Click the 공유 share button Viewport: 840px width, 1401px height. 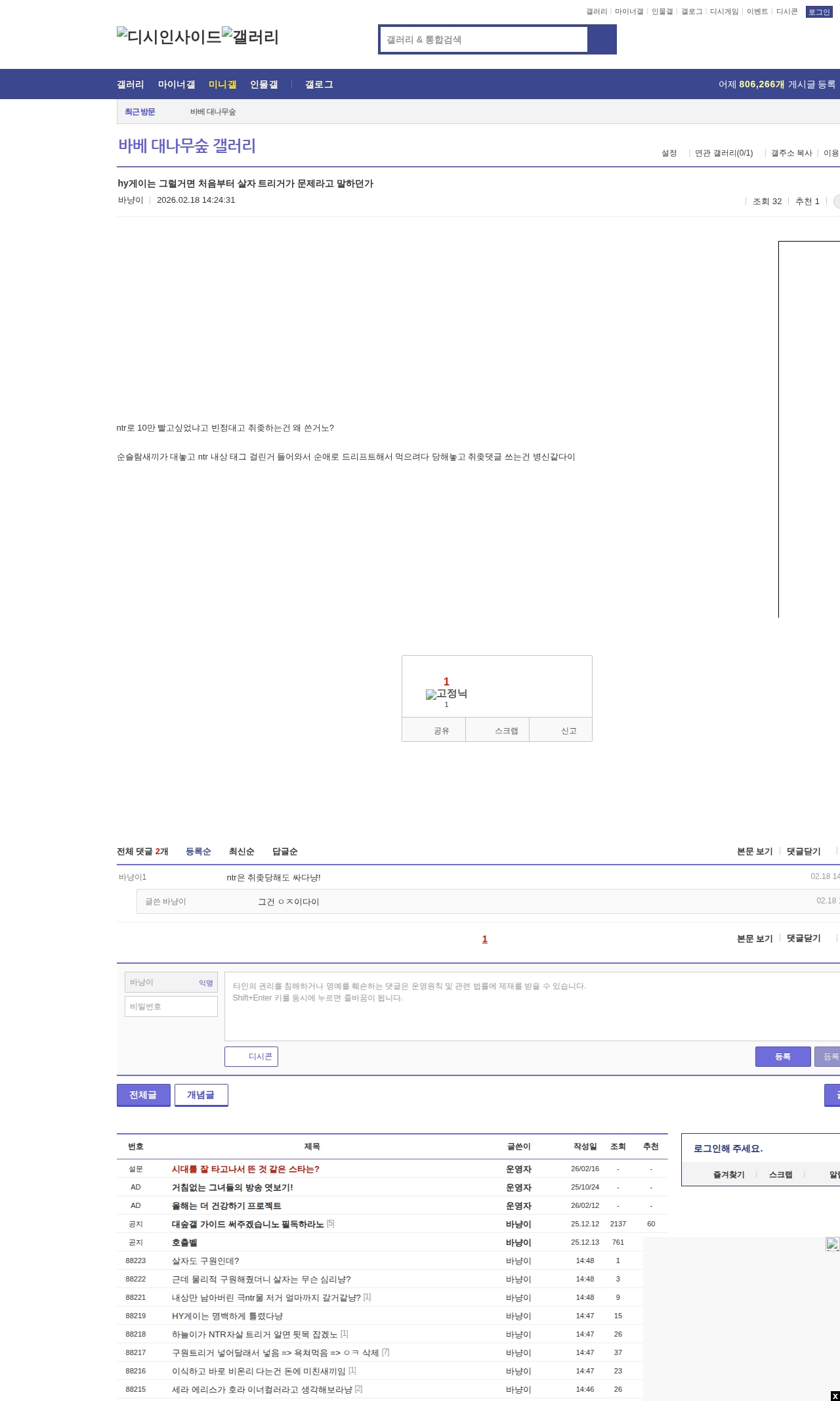434,730
